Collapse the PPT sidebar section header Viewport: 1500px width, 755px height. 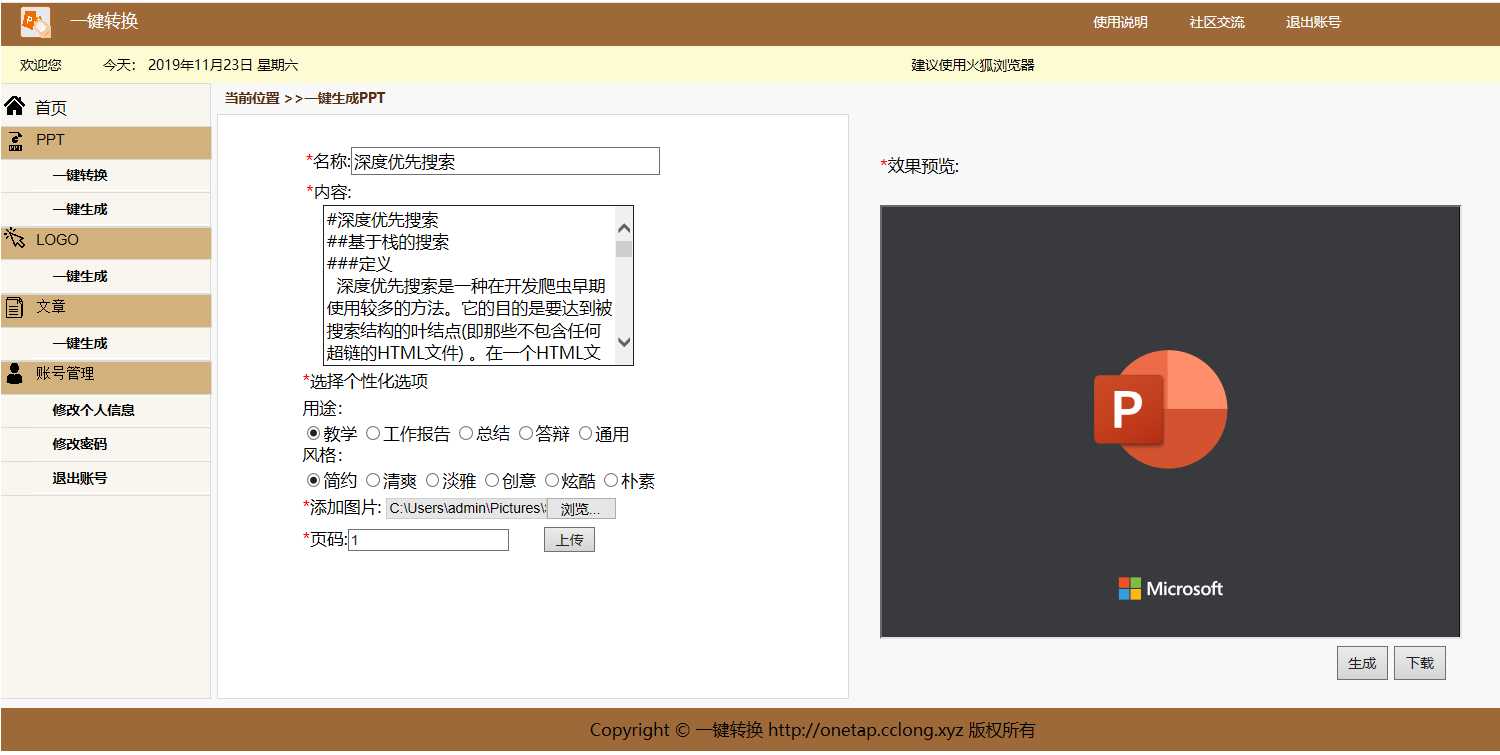click(106, 142)
